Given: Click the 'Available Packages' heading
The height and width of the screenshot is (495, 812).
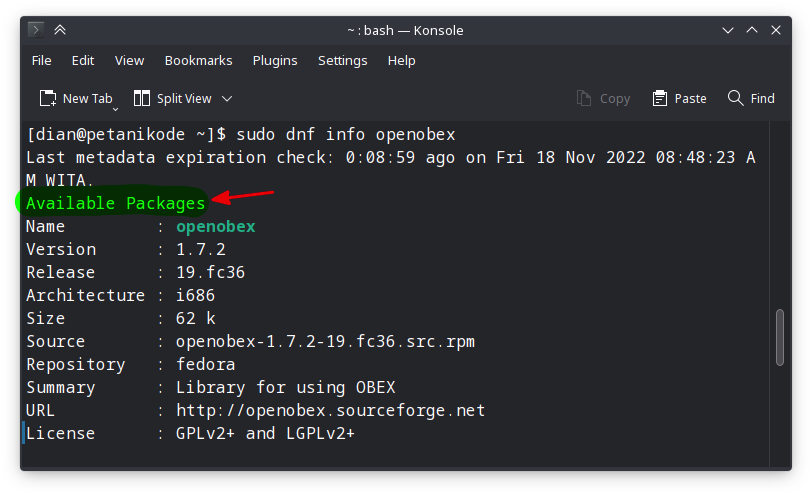Looking at the screenshot, I should [x=115, y=203].
